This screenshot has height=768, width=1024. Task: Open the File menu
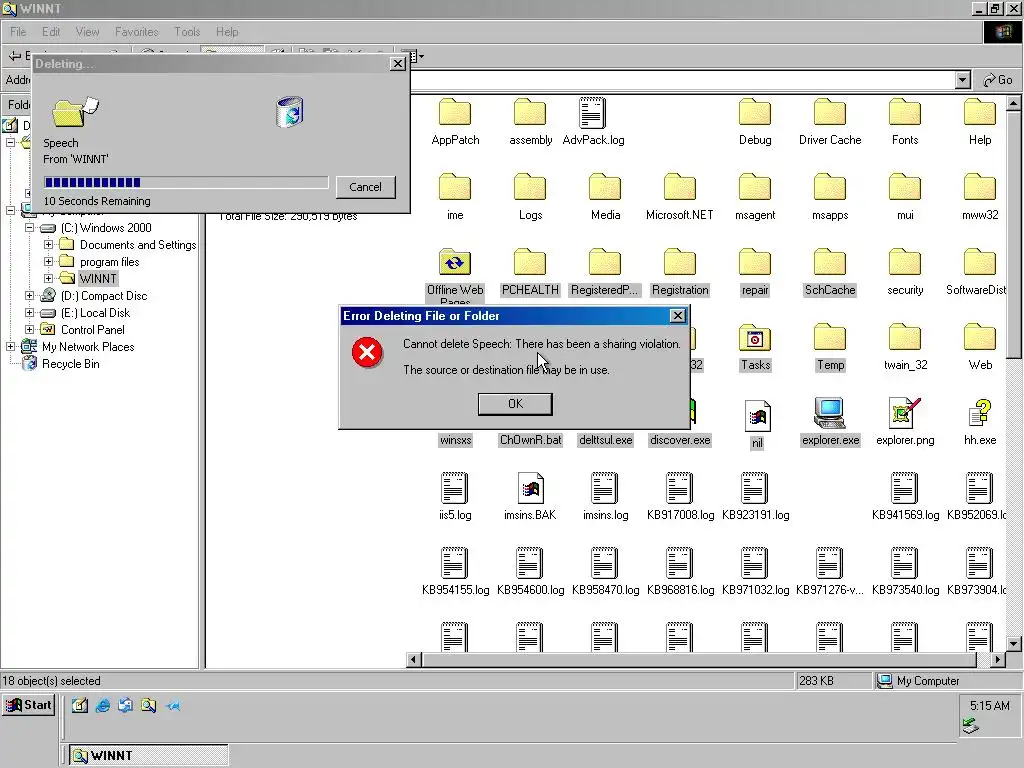pyautogui.click(x=18, y=31)
